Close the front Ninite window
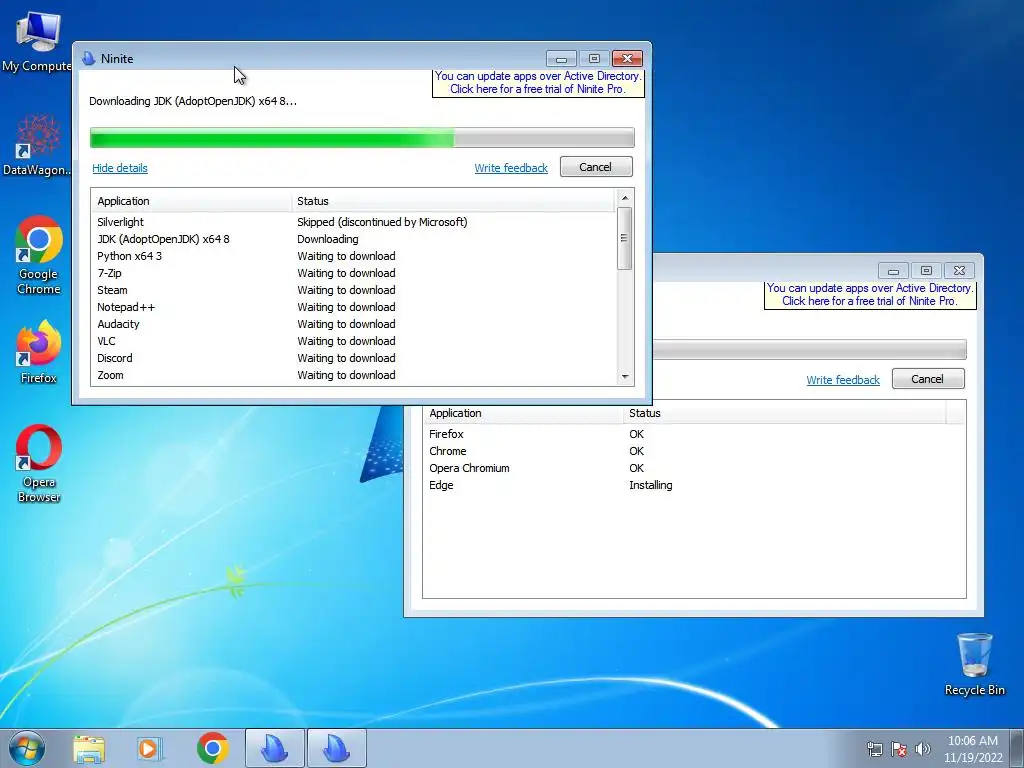 pos(627,59)
